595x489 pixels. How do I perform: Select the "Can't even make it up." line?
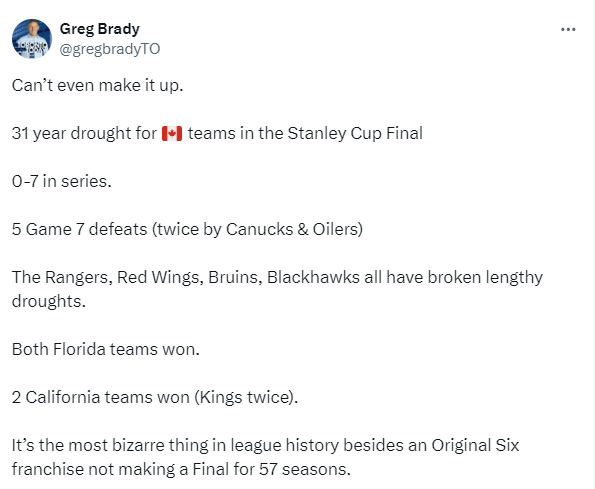click(98, 85)
